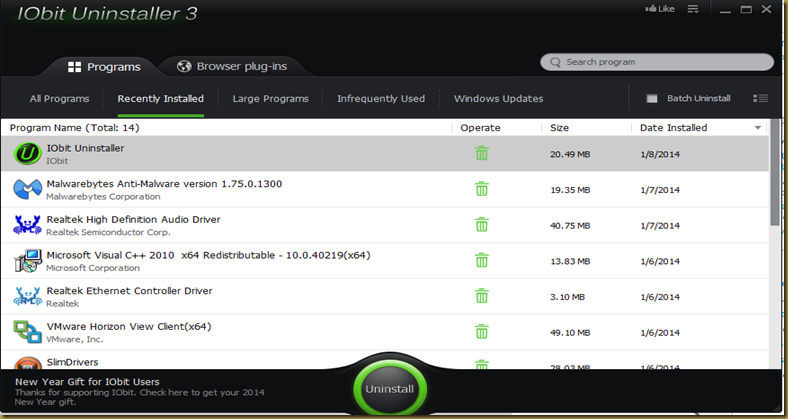Click the VMware, Inc. publisher text
The height and width of the screenshot is (419, 788).
pyautogui.click(x=74, y=339)
